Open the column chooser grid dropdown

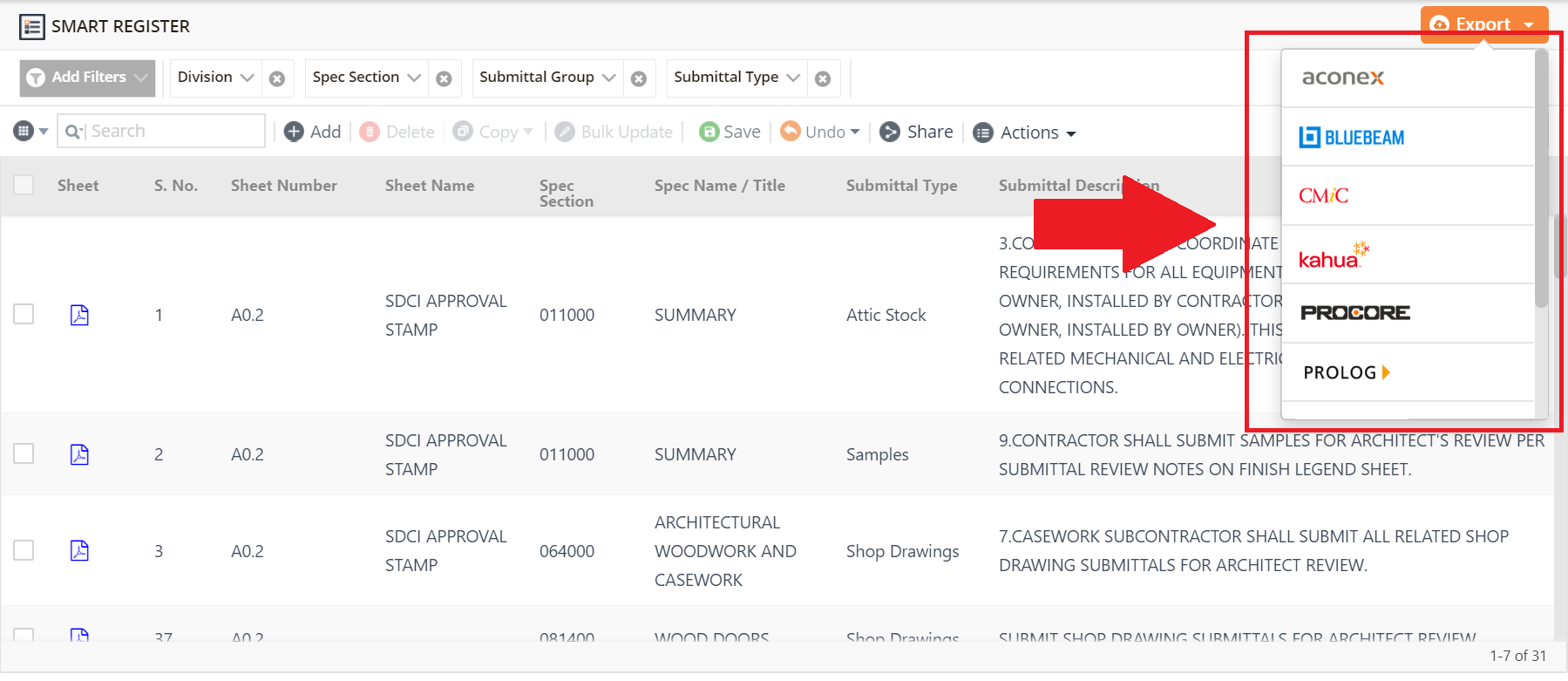click(x=31, y=132)
